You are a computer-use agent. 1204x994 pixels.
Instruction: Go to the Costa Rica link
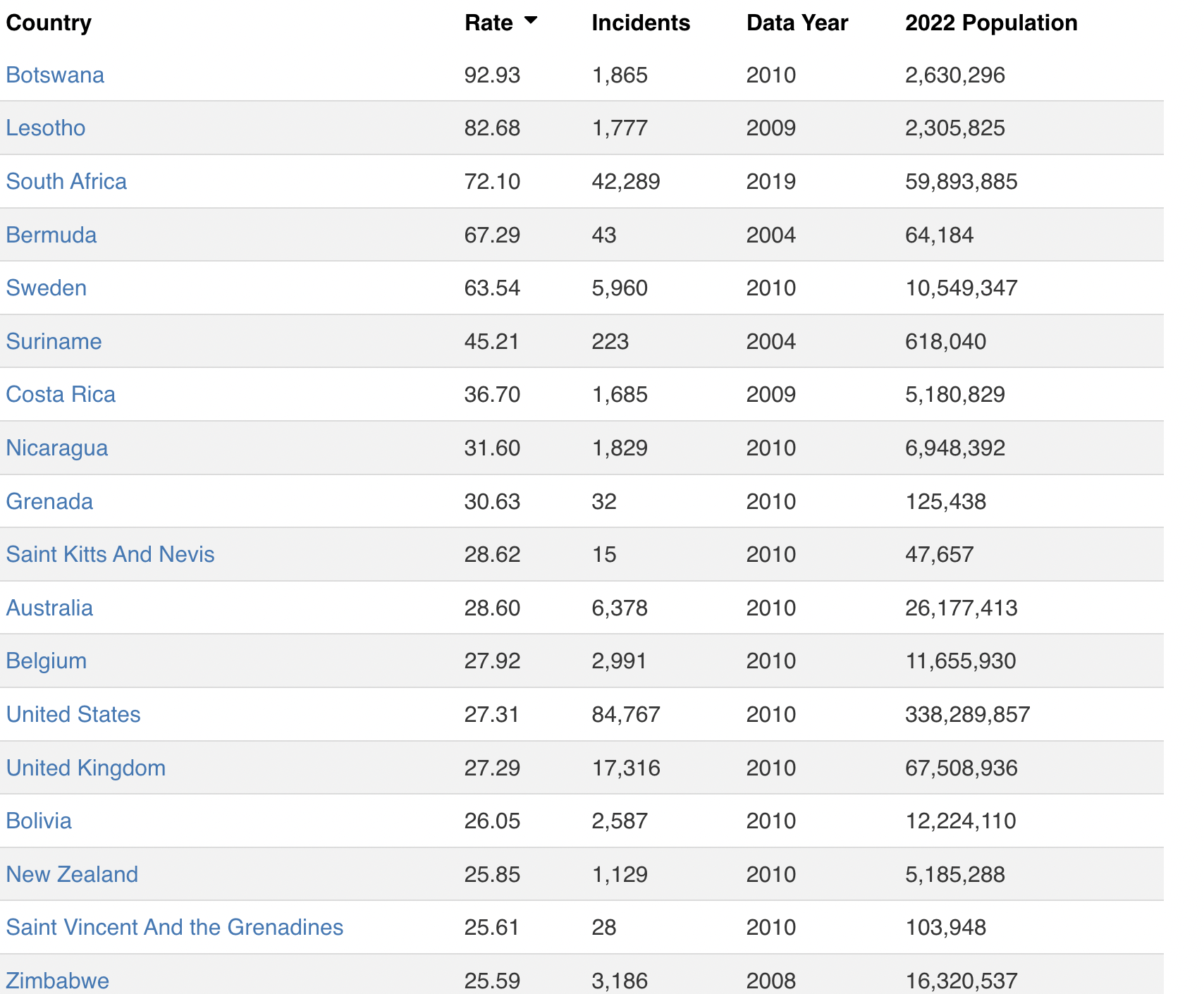tap(61, 394)
